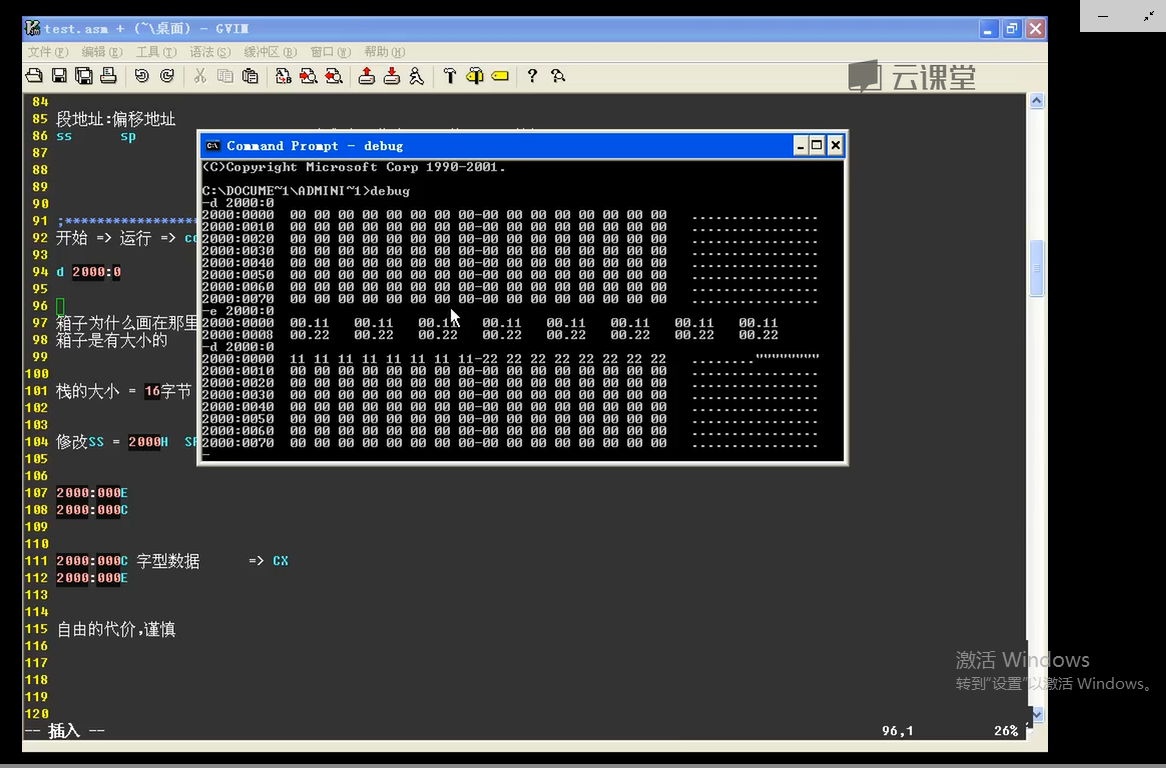The width and height of the screenshot is (1166, 768).
Task: Click the green cursor block on line 96
Action: pos(60,306)
